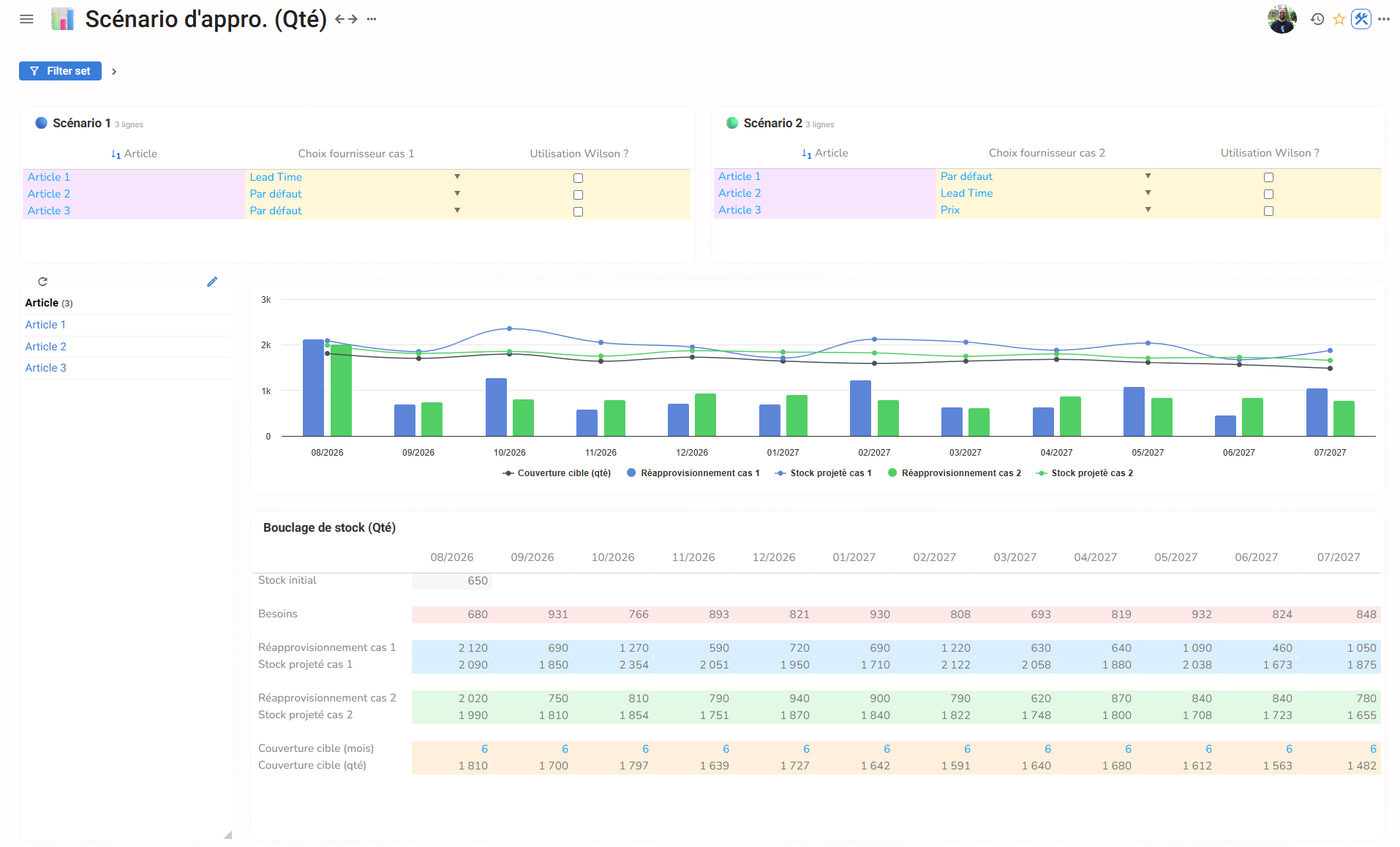Open supplier dropdown for Article 1 in Scénario 2

pyautogui.click(x=1148, y=176)
